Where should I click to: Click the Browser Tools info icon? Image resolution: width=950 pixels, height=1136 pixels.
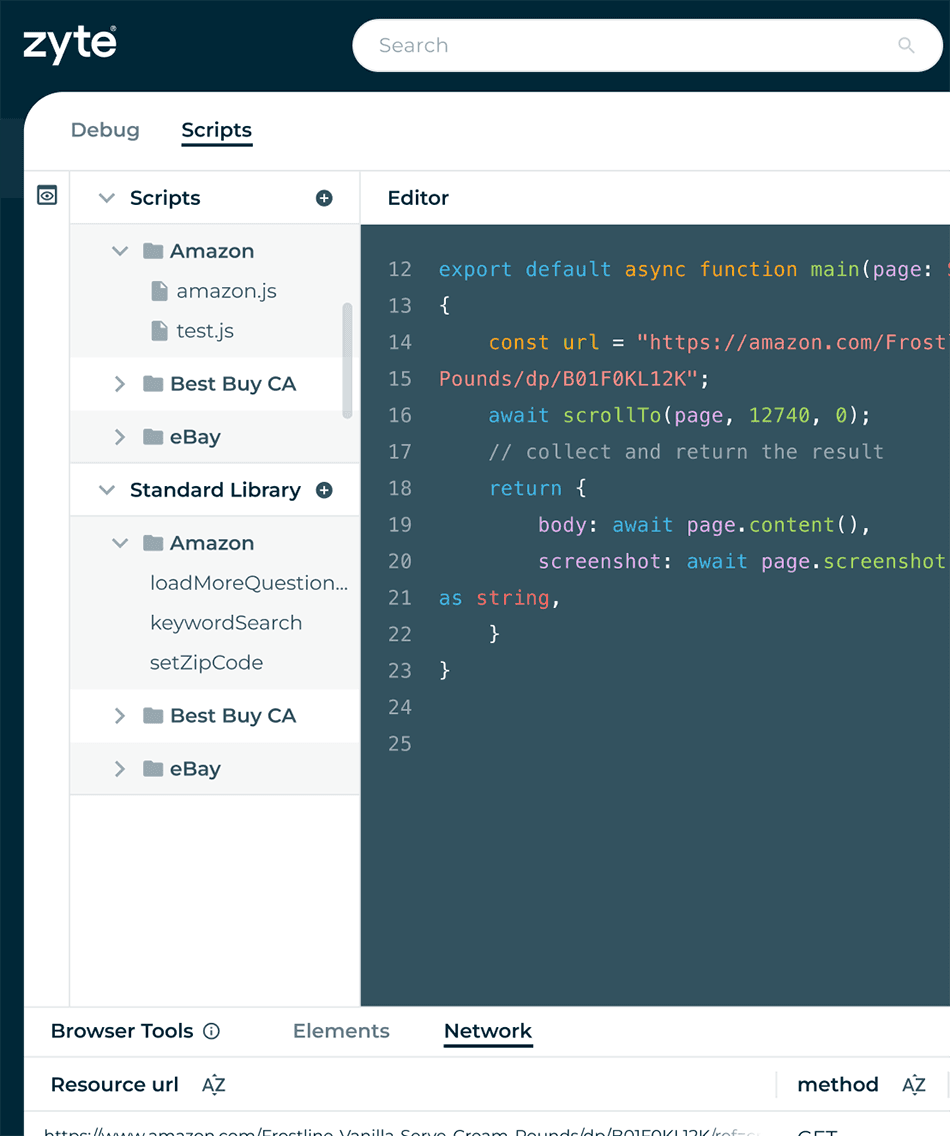click(x=212, y=1031)
